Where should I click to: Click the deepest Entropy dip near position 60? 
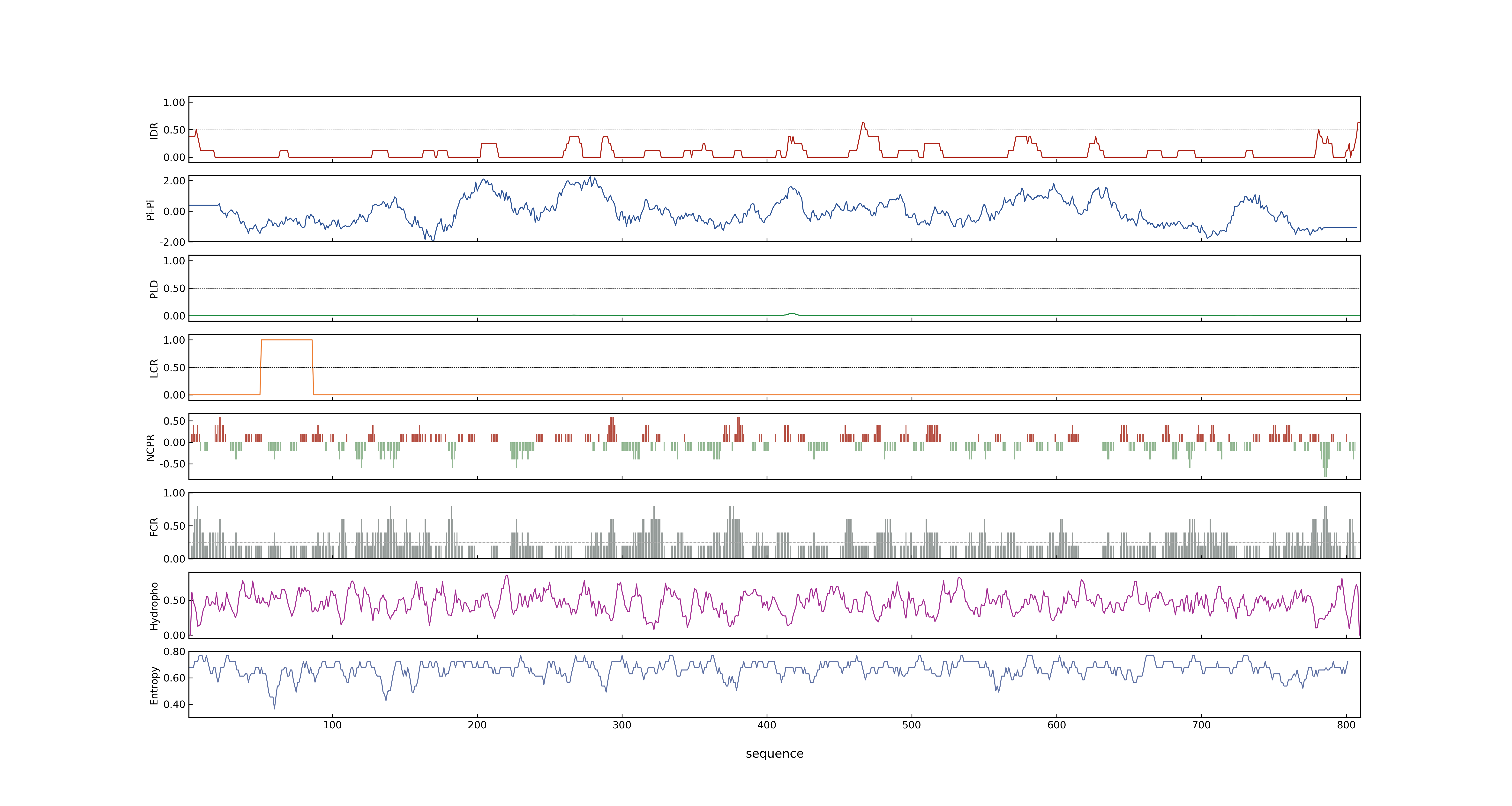coord(274,708)
